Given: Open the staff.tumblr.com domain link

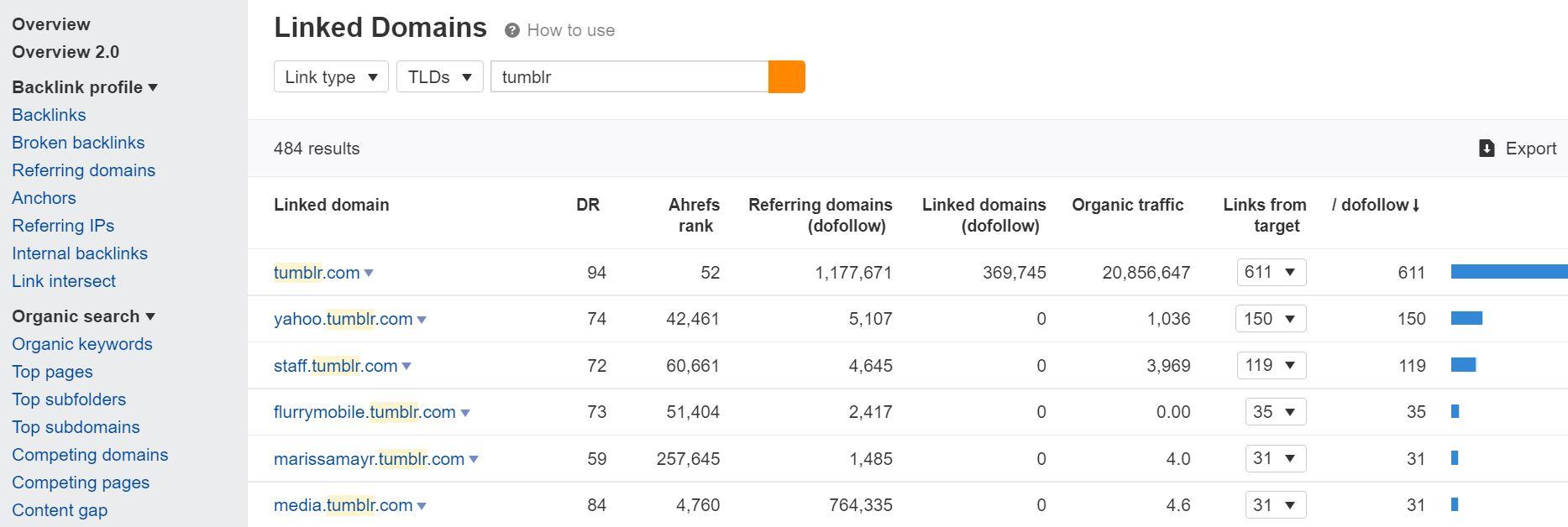Looking at the screenshot, I should 335,366.
